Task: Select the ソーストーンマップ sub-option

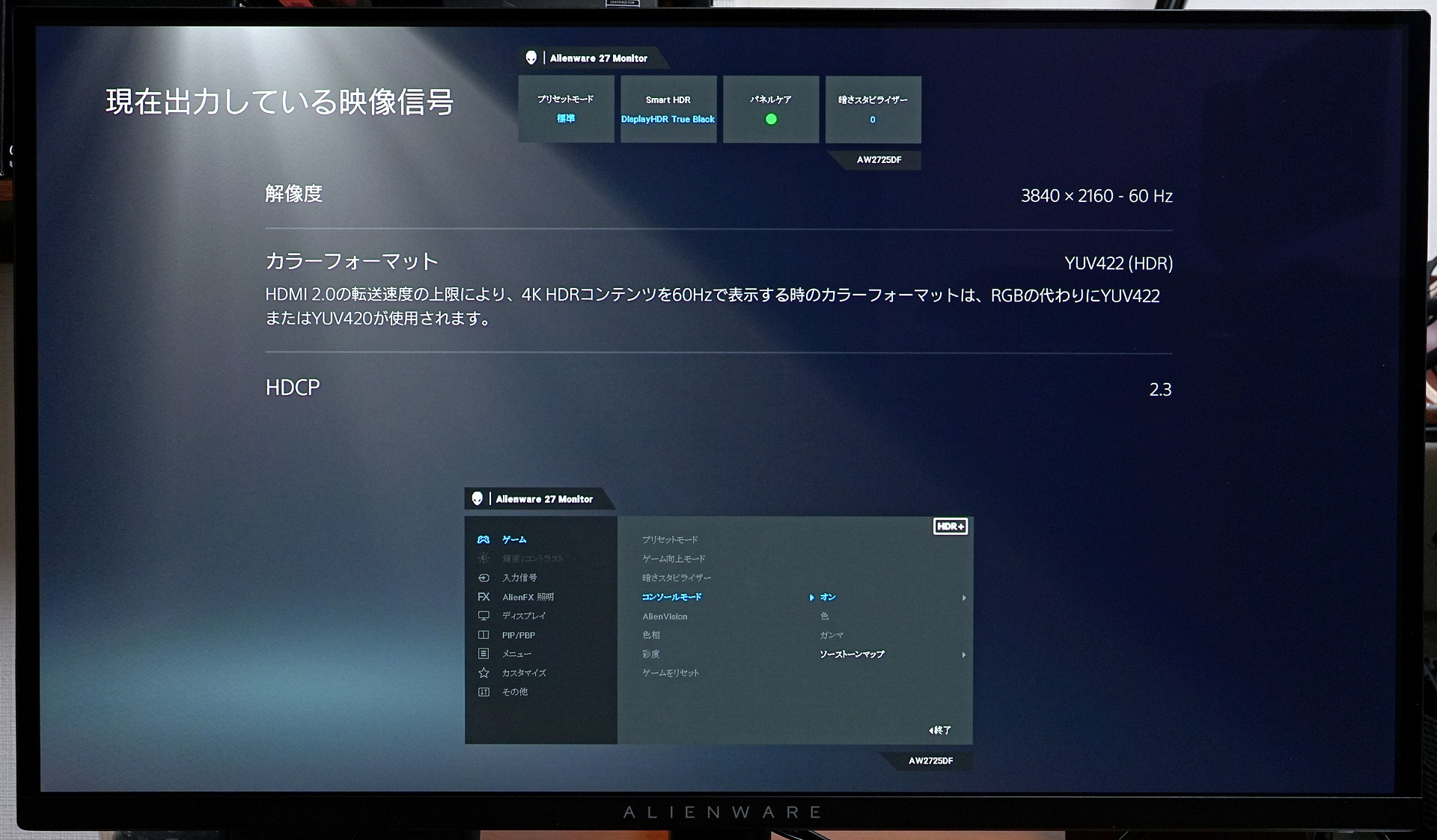Action: pyautogui.click(x=852, y=654)
